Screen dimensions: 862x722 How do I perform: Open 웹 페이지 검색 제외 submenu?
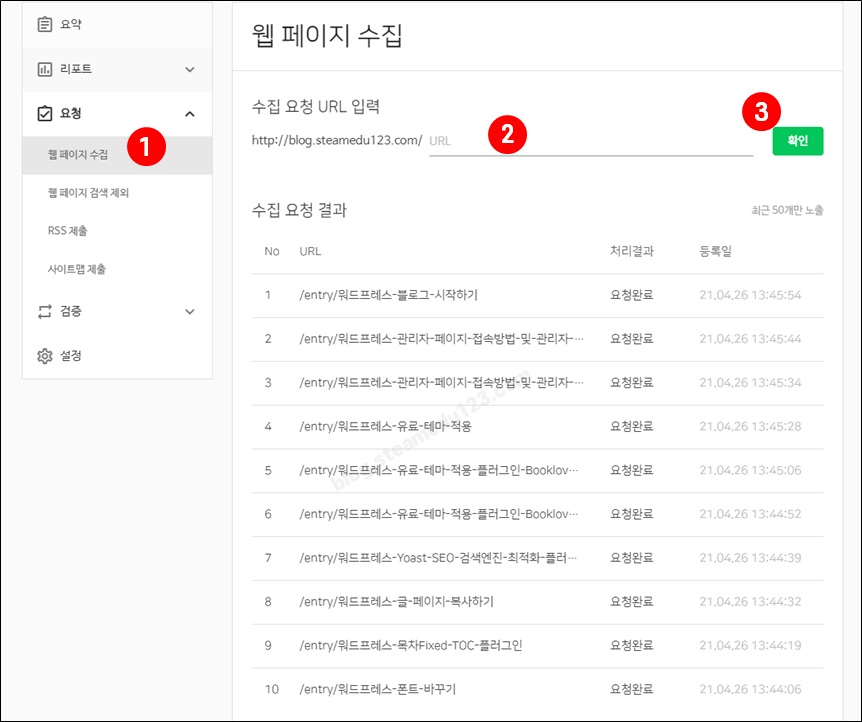coord(89,192)
